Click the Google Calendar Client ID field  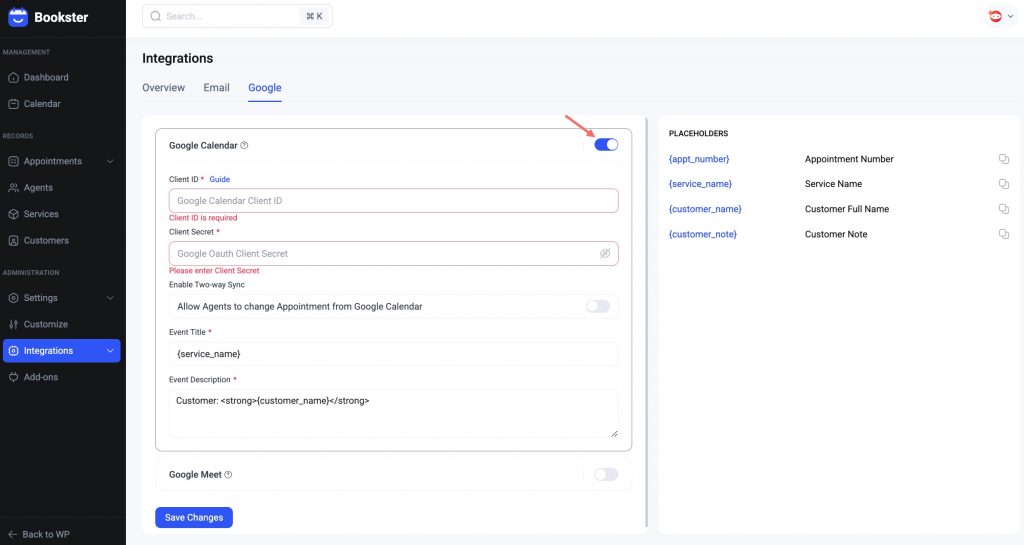coord(393,200)
